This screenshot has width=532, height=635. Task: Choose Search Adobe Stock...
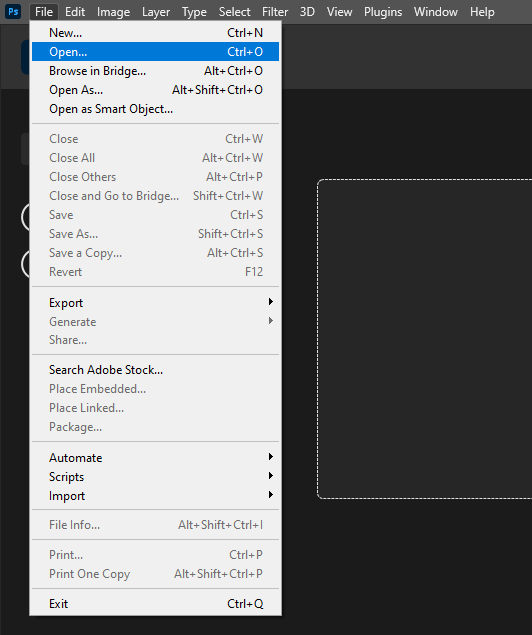click(x=155, y=370)
